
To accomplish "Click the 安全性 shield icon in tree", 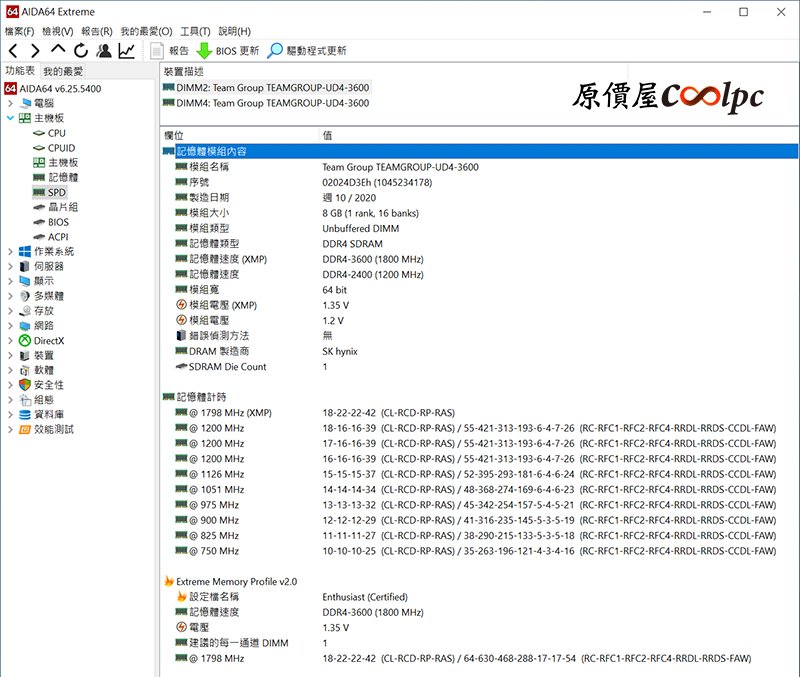I will point(25,385).
